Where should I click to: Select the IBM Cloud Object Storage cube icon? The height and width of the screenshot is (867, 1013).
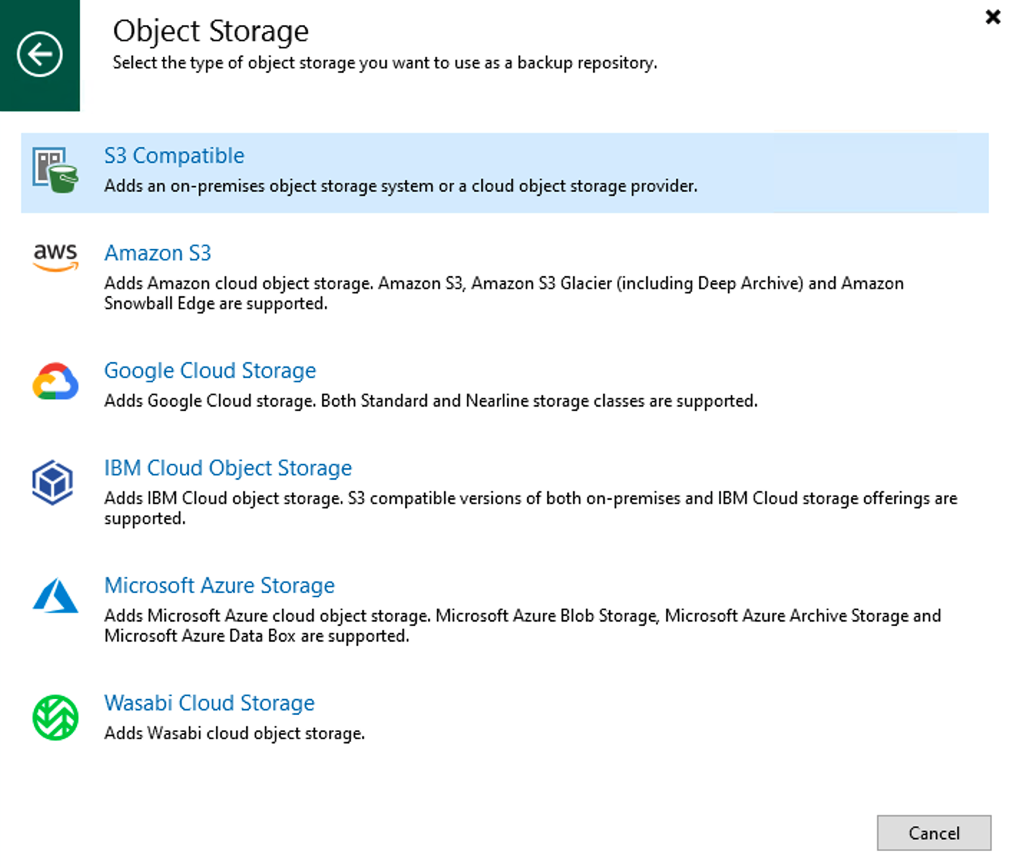53,482
